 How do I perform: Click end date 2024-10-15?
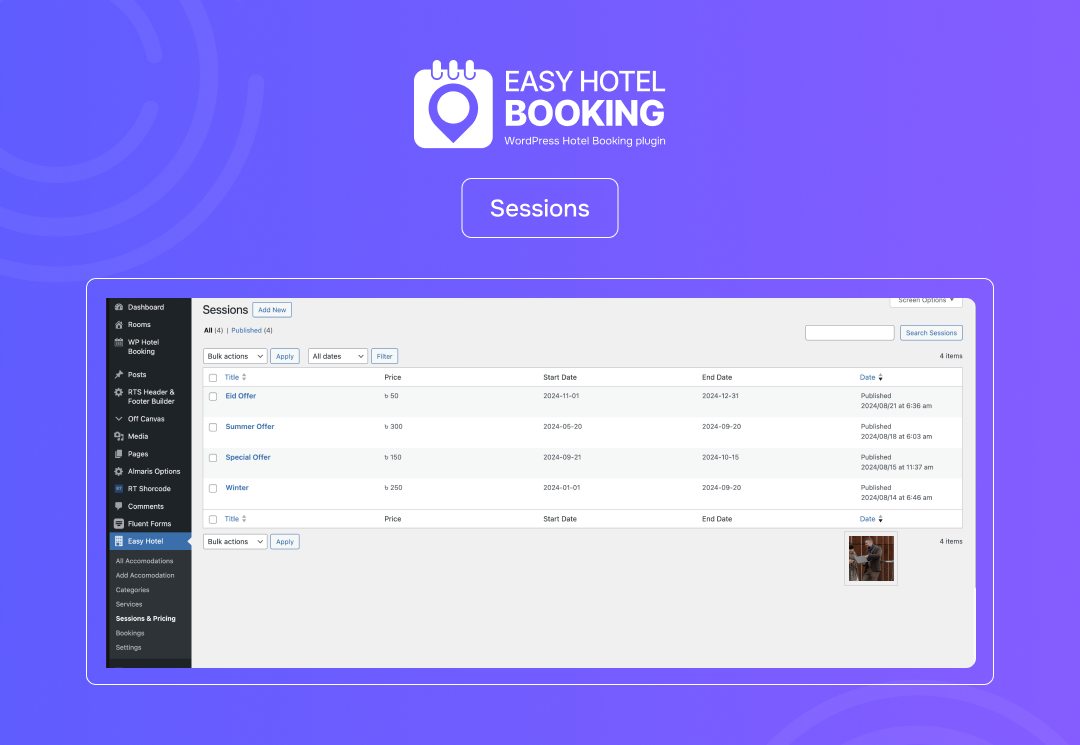click(x=720, y=457)
